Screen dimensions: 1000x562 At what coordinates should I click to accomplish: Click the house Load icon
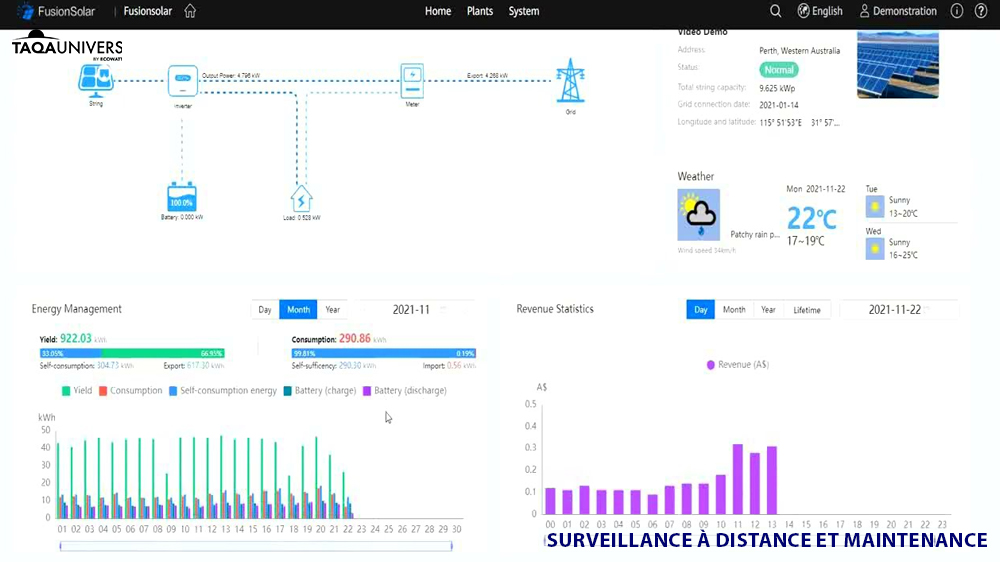301,198
